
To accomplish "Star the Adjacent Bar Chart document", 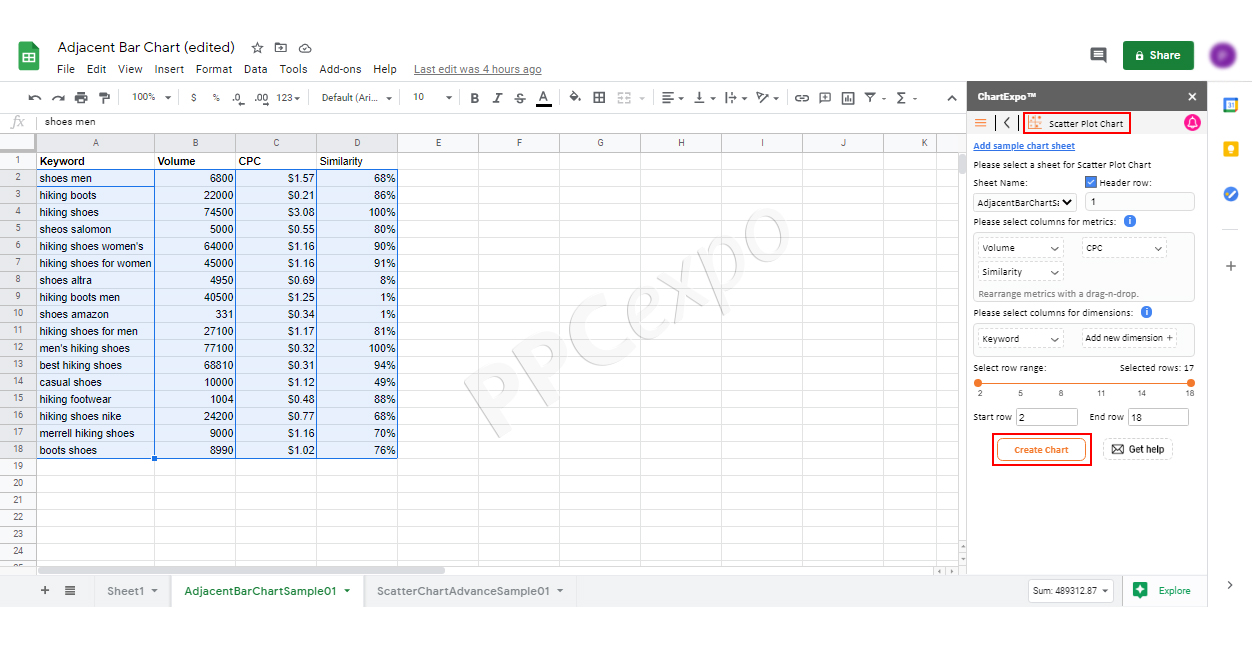I will point(257,47).
